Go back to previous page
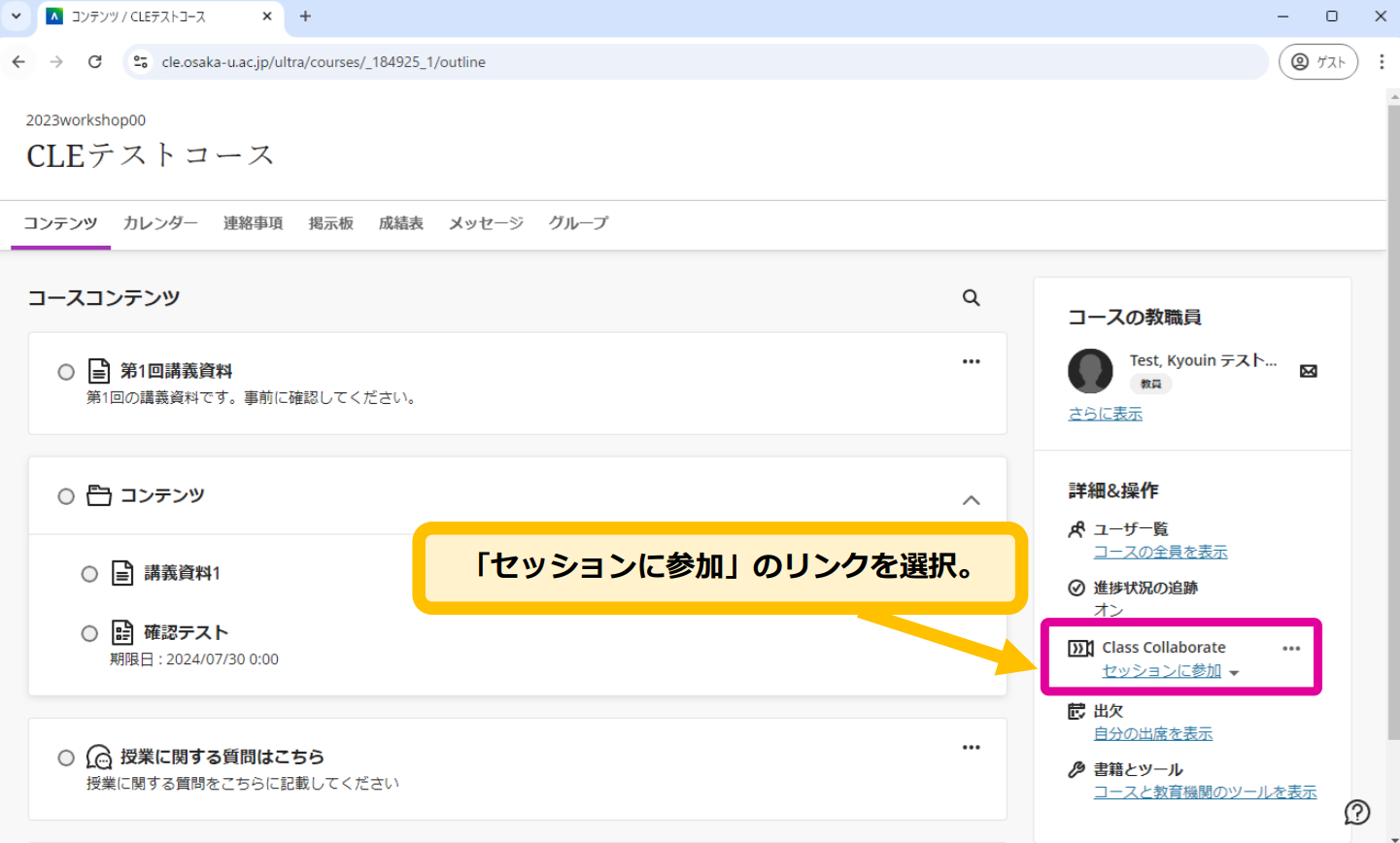This screenshot has height=843, width=1400. click(18, 61)
